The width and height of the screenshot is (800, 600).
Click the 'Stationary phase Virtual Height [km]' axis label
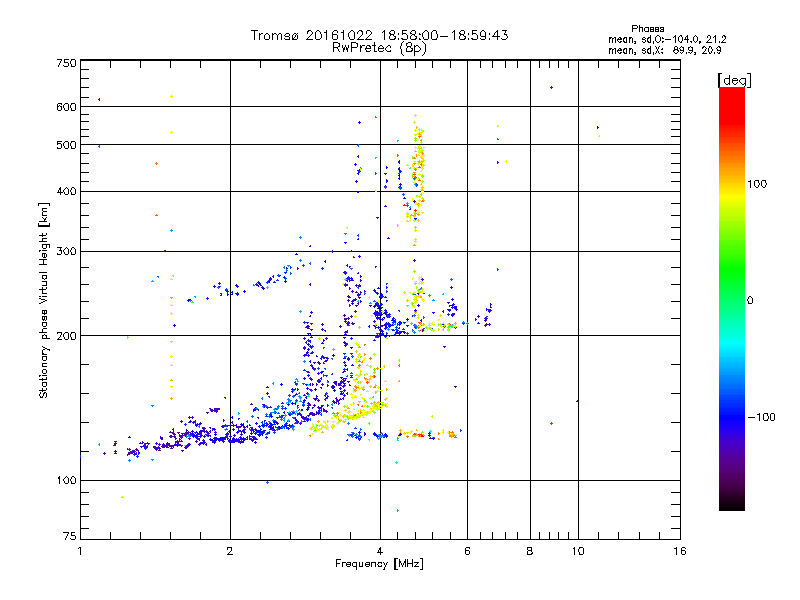click(x=44, y=300)
